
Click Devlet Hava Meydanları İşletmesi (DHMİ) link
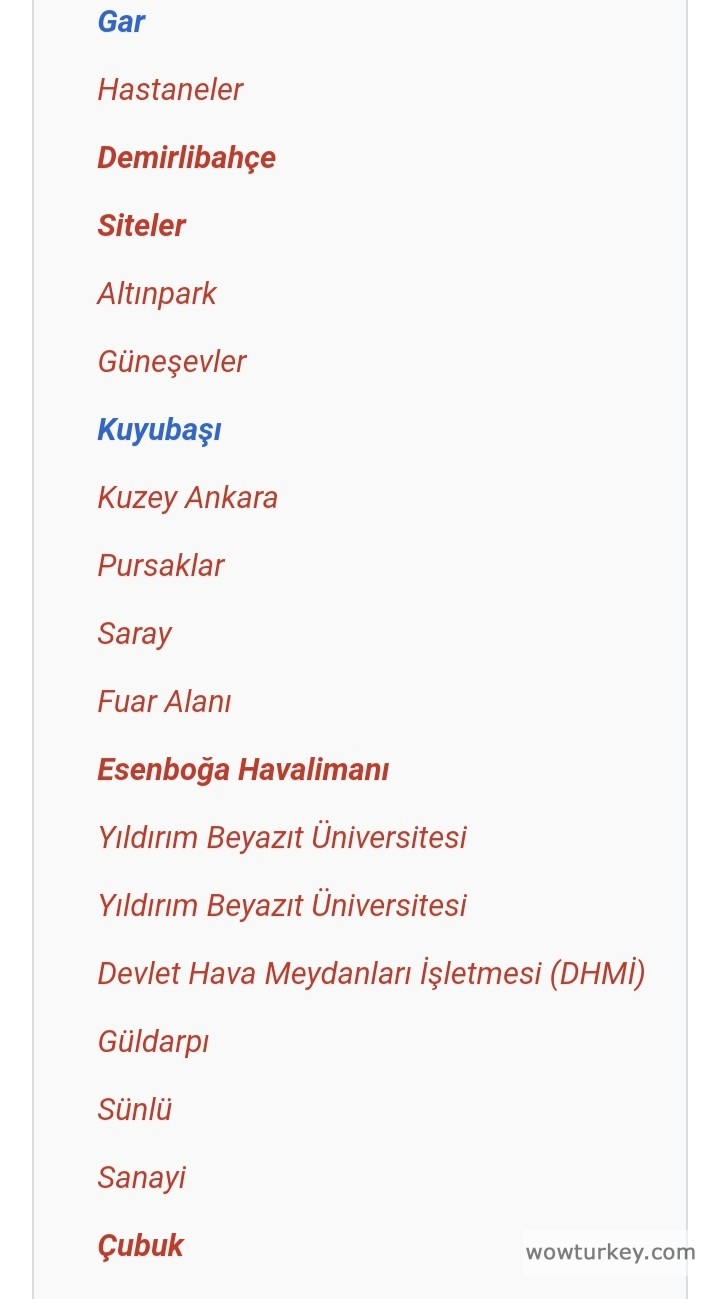click(371, 974)
